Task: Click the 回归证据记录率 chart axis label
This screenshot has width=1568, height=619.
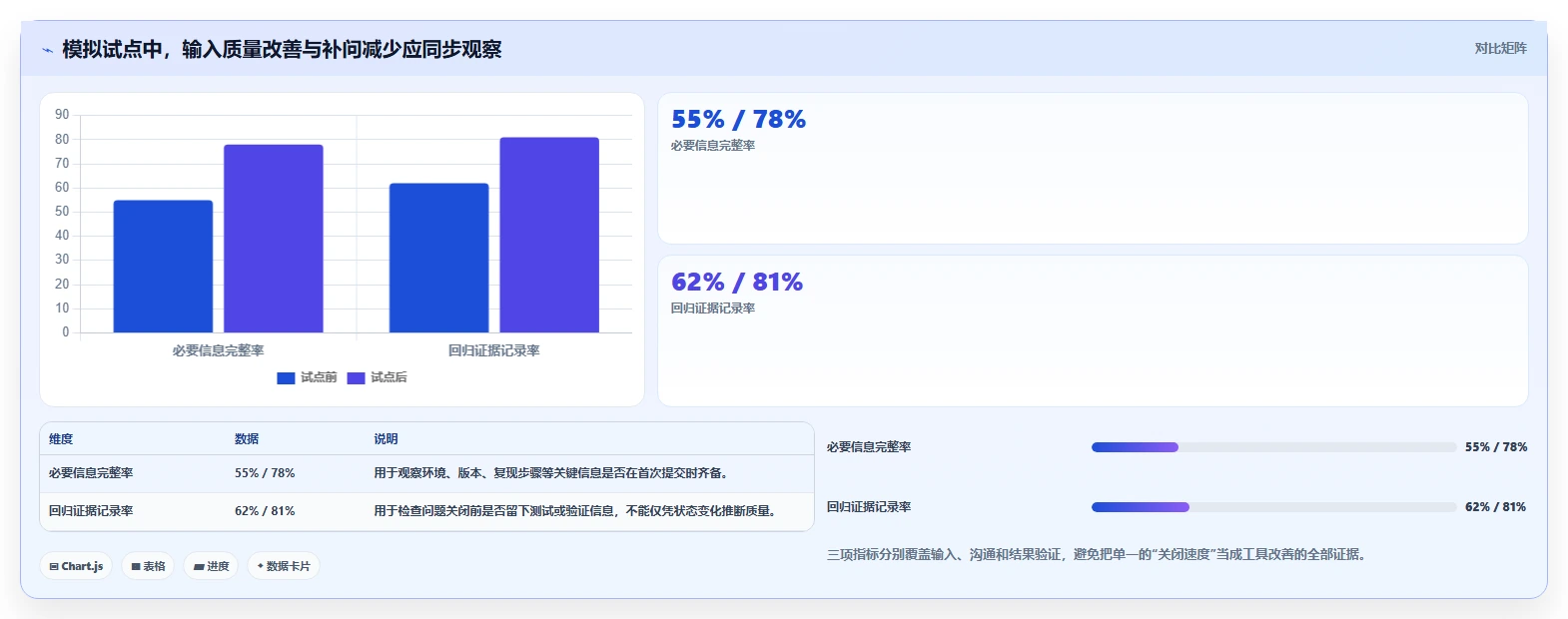Action: [x=493, y=350]
